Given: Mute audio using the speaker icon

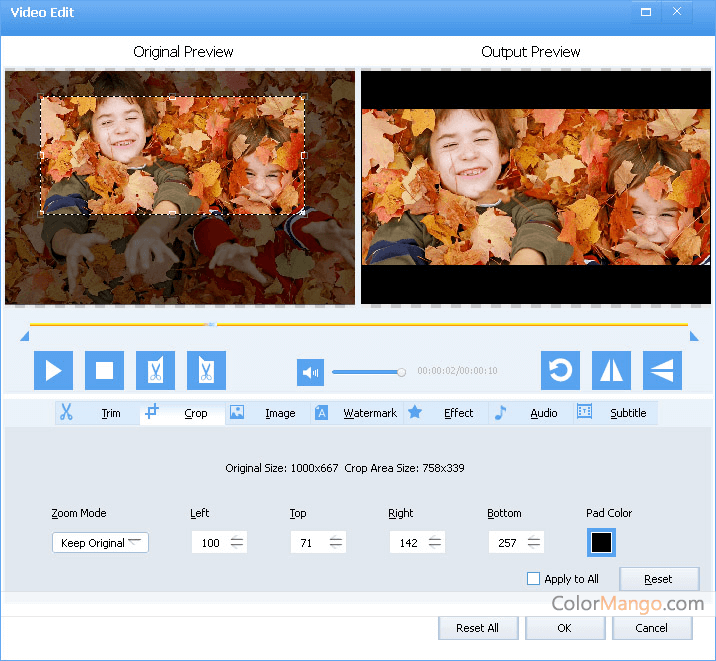Looking at the screenshot, I should 311,372.
